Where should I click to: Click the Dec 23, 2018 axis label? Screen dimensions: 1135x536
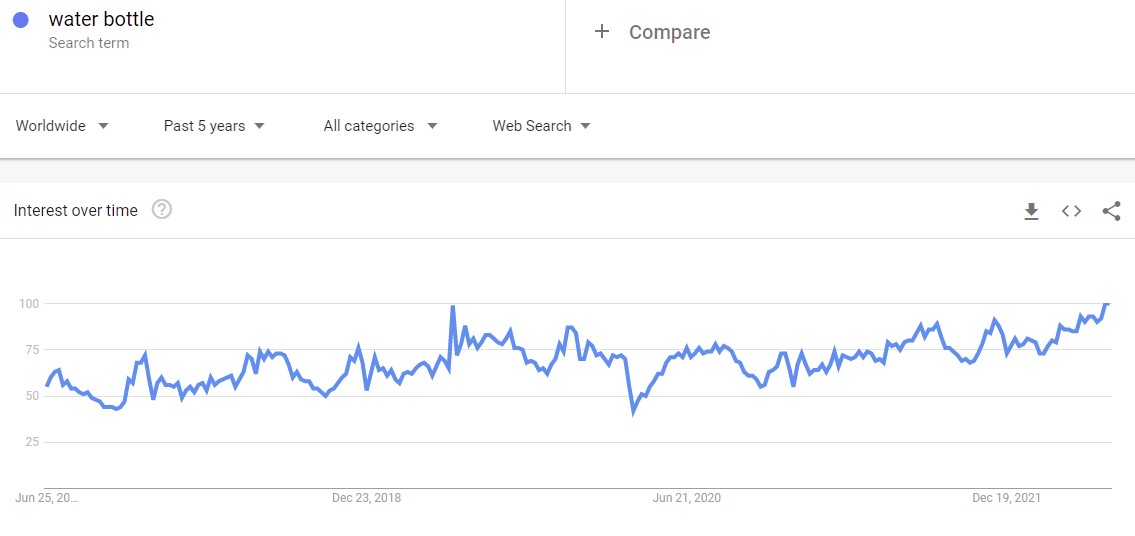click(x=366, y=498)
